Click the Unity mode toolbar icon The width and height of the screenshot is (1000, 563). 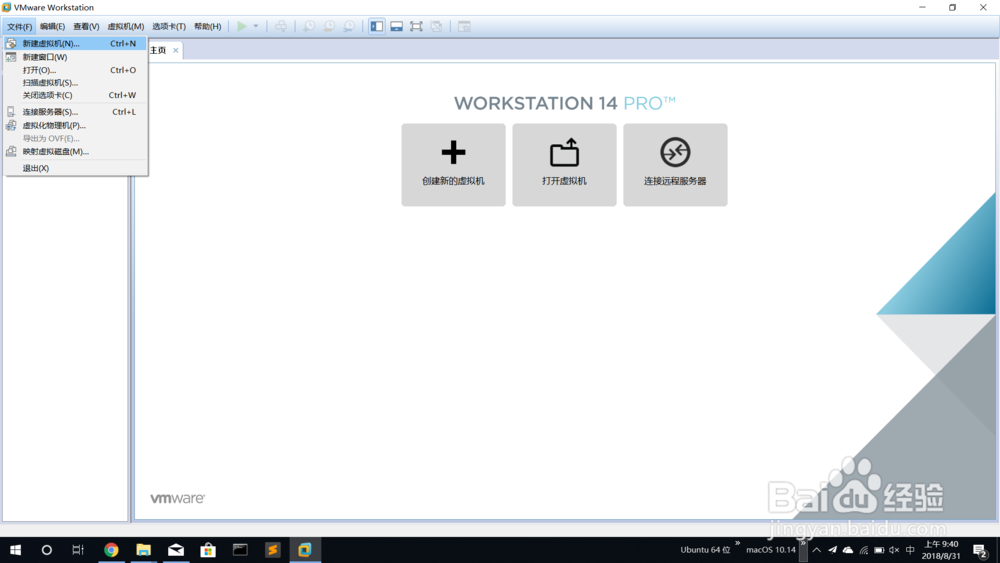pyautogui.click(x=436, y=26)
